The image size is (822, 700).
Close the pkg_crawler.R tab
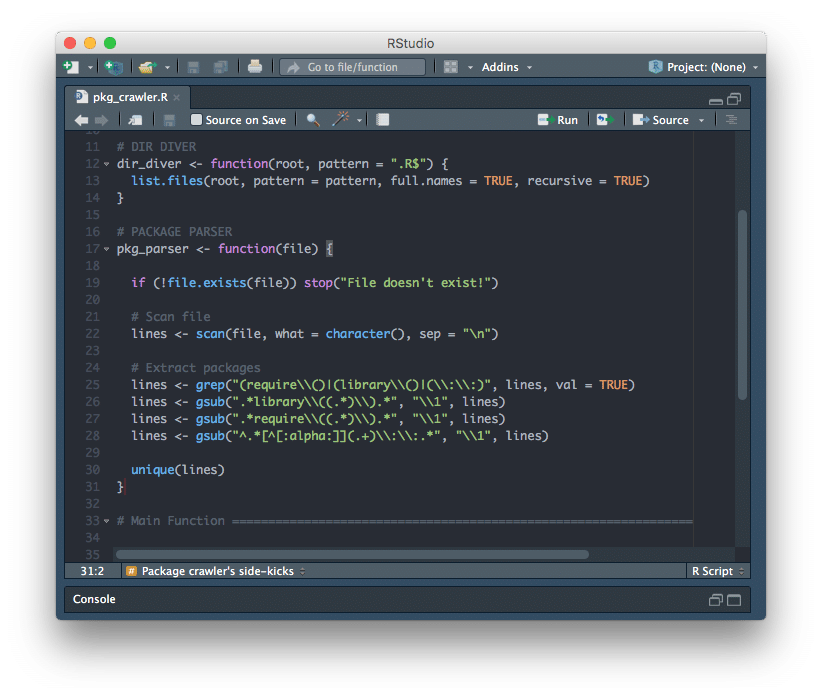(177, 98)
